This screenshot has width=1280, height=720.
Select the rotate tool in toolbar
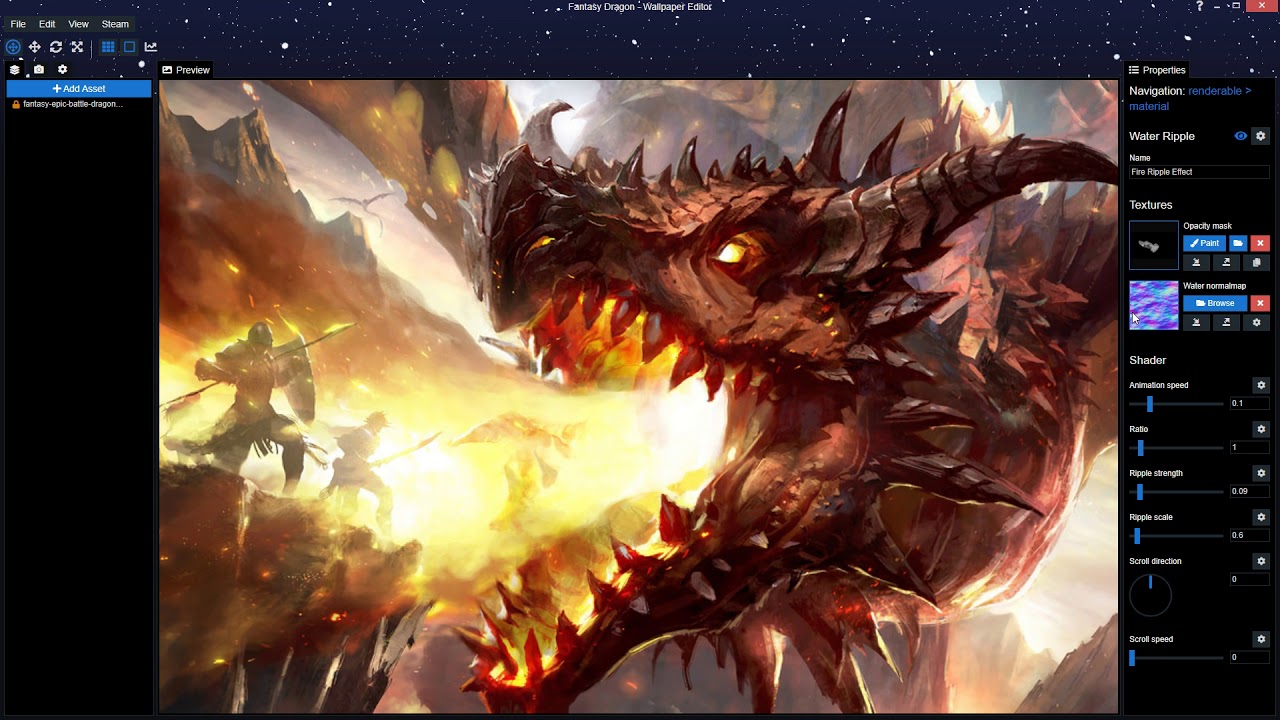point(56,47)
